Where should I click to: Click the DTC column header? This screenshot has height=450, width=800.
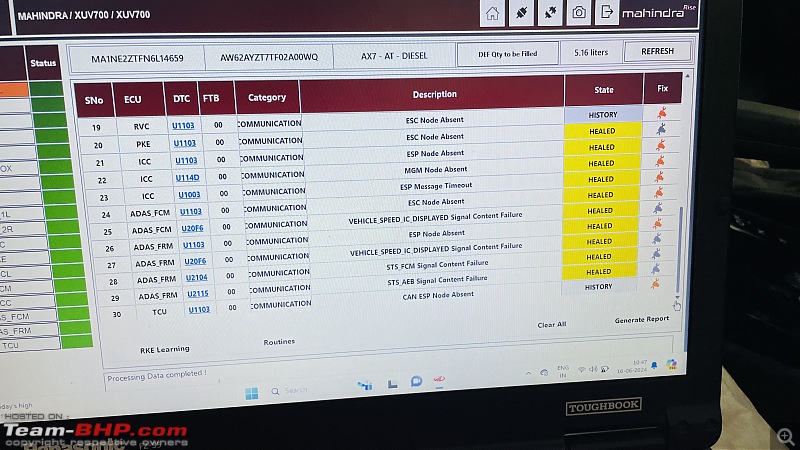click(x=182, y=98)
